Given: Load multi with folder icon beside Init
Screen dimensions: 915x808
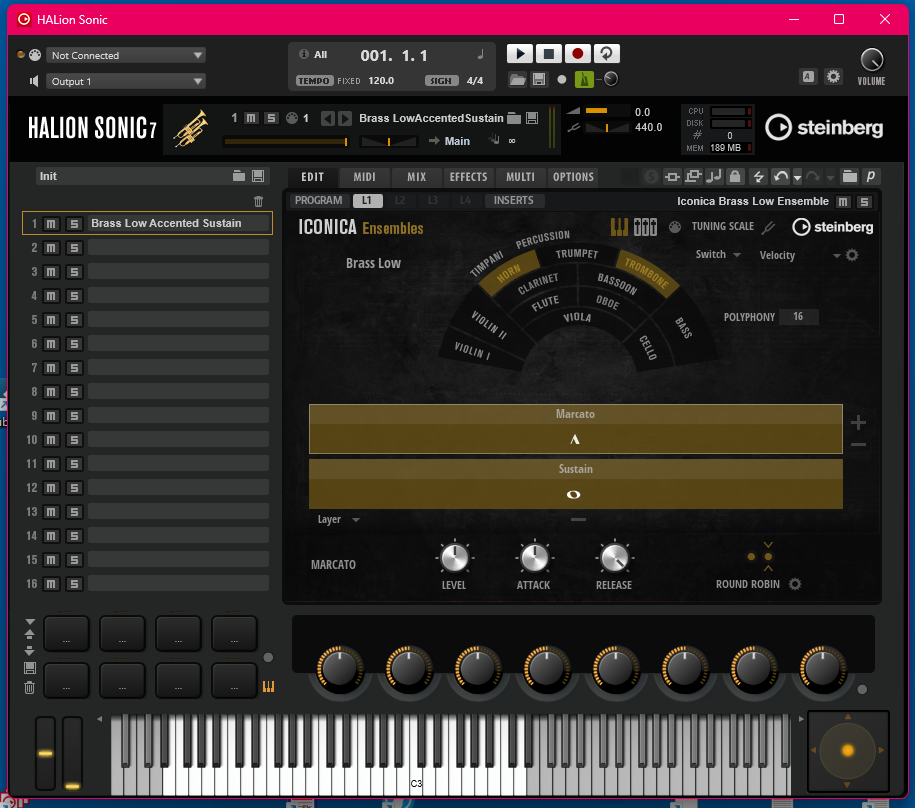Looking at the screenshot, I should pyautogui.click(x=239, y=176).
